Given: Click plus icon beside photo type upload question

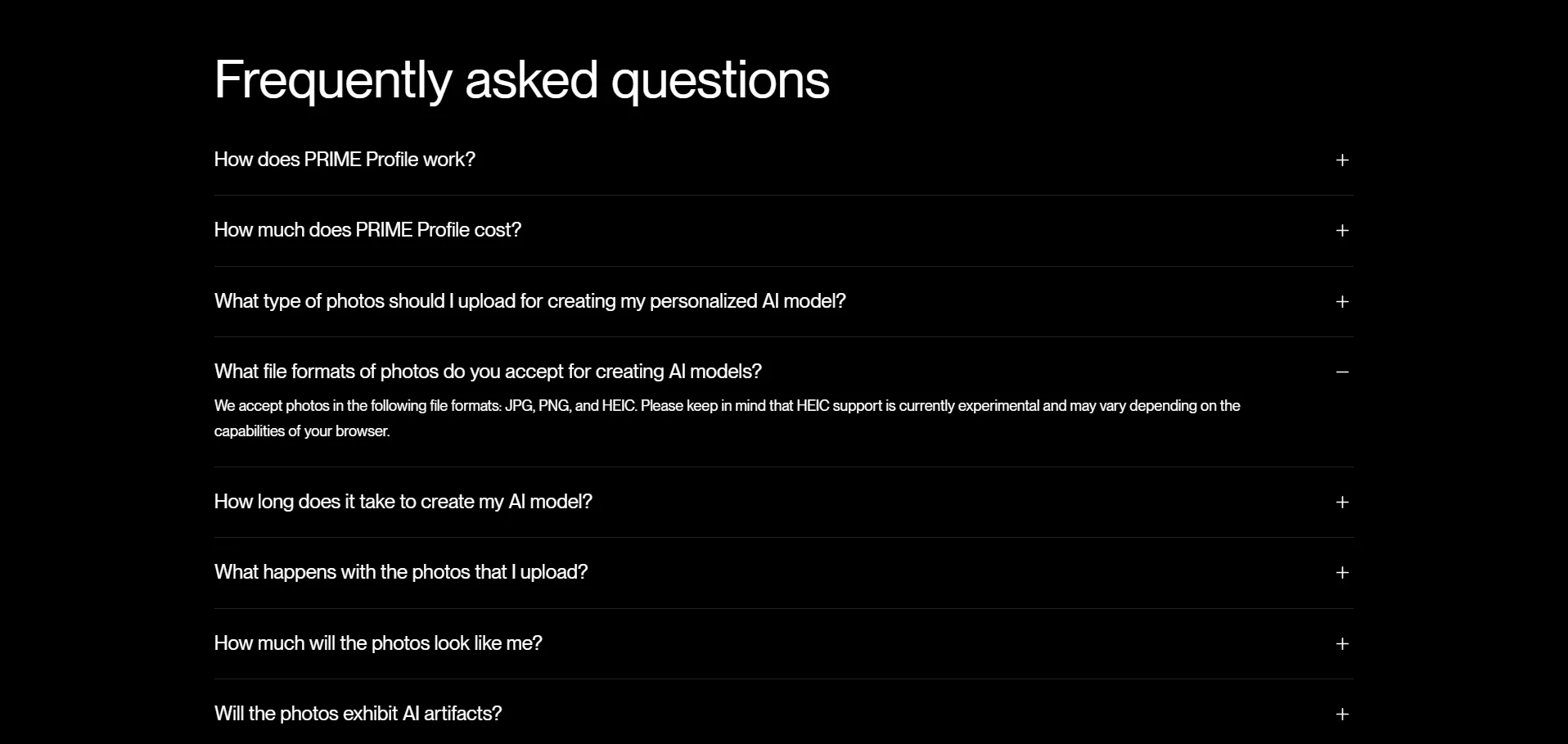Looking at the screenshot, I should point(1342,302).
